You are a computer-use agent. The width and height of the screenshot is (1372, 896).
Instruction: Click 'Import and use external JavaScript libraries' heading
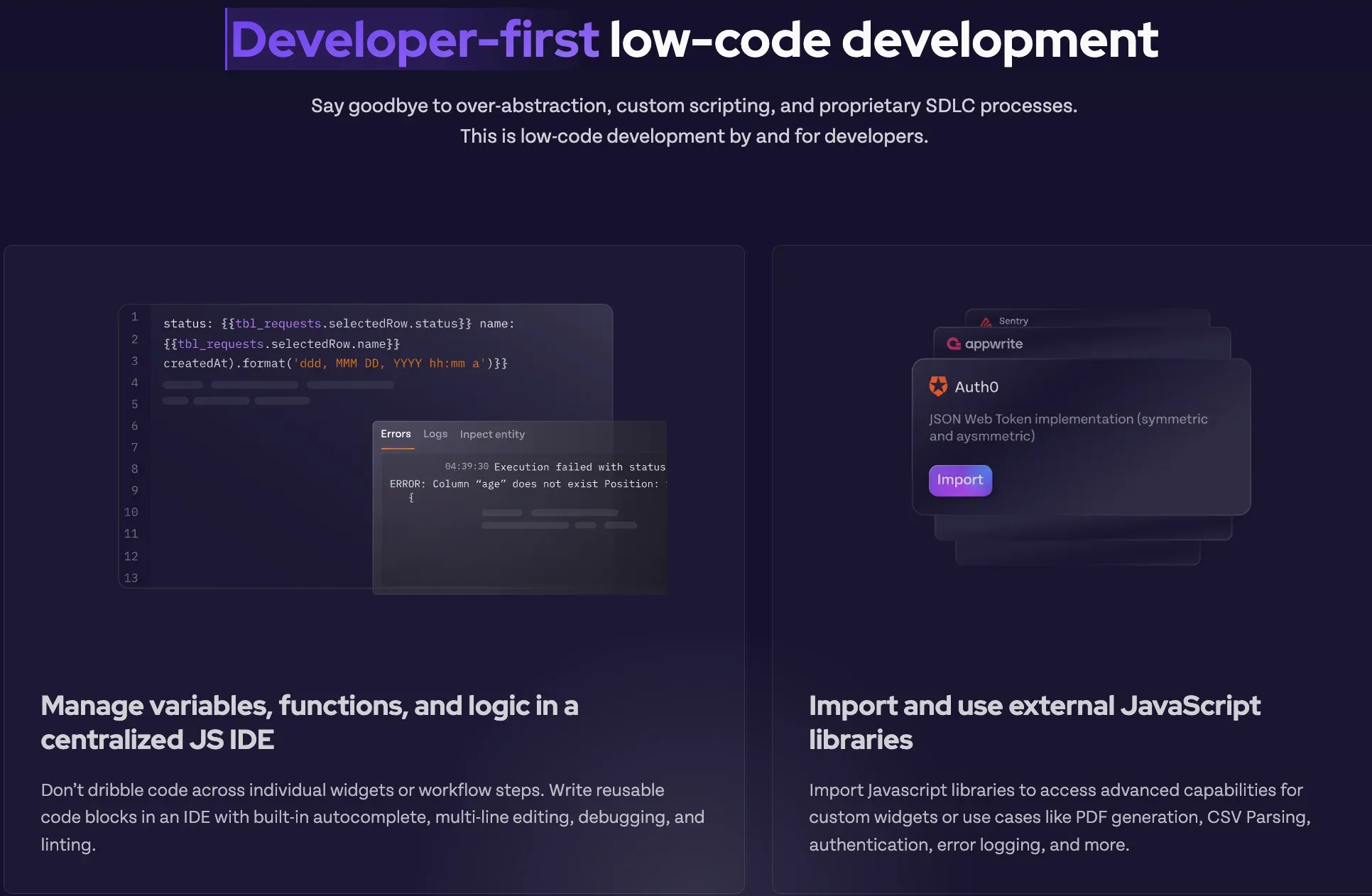[1035, 723]
